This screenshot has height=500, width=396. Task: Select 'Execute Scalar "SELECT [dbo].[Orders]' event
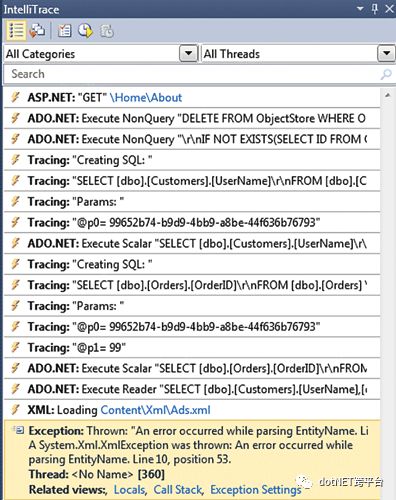pyautogui.click(x=192, y=368)
